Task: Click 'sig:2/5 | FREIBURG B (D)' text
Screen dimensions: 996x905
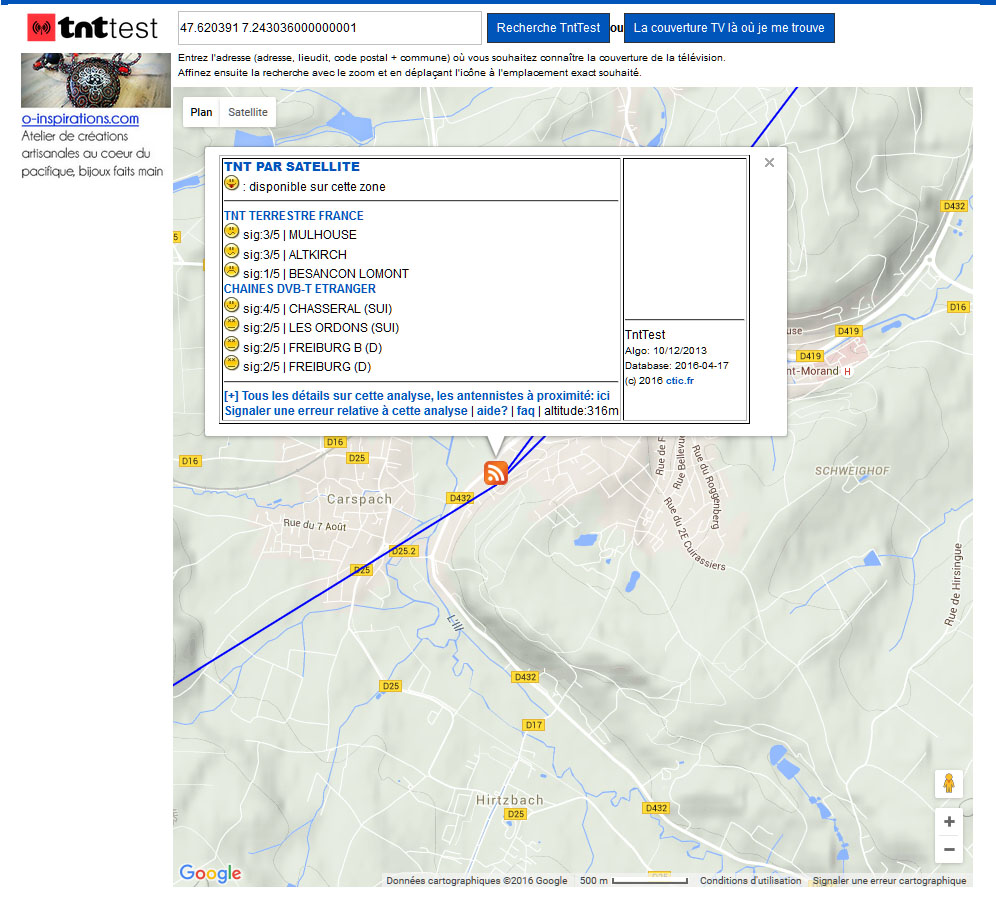Action: [313, 347]
